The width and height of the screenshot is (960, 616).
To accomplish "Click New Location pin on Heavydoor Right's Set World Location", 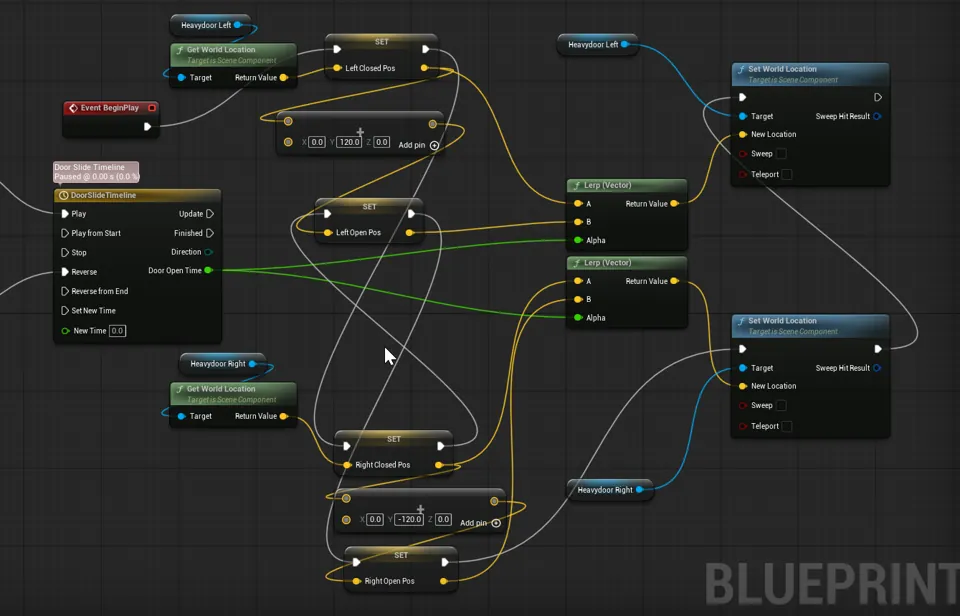I will [x=743, y=386].
